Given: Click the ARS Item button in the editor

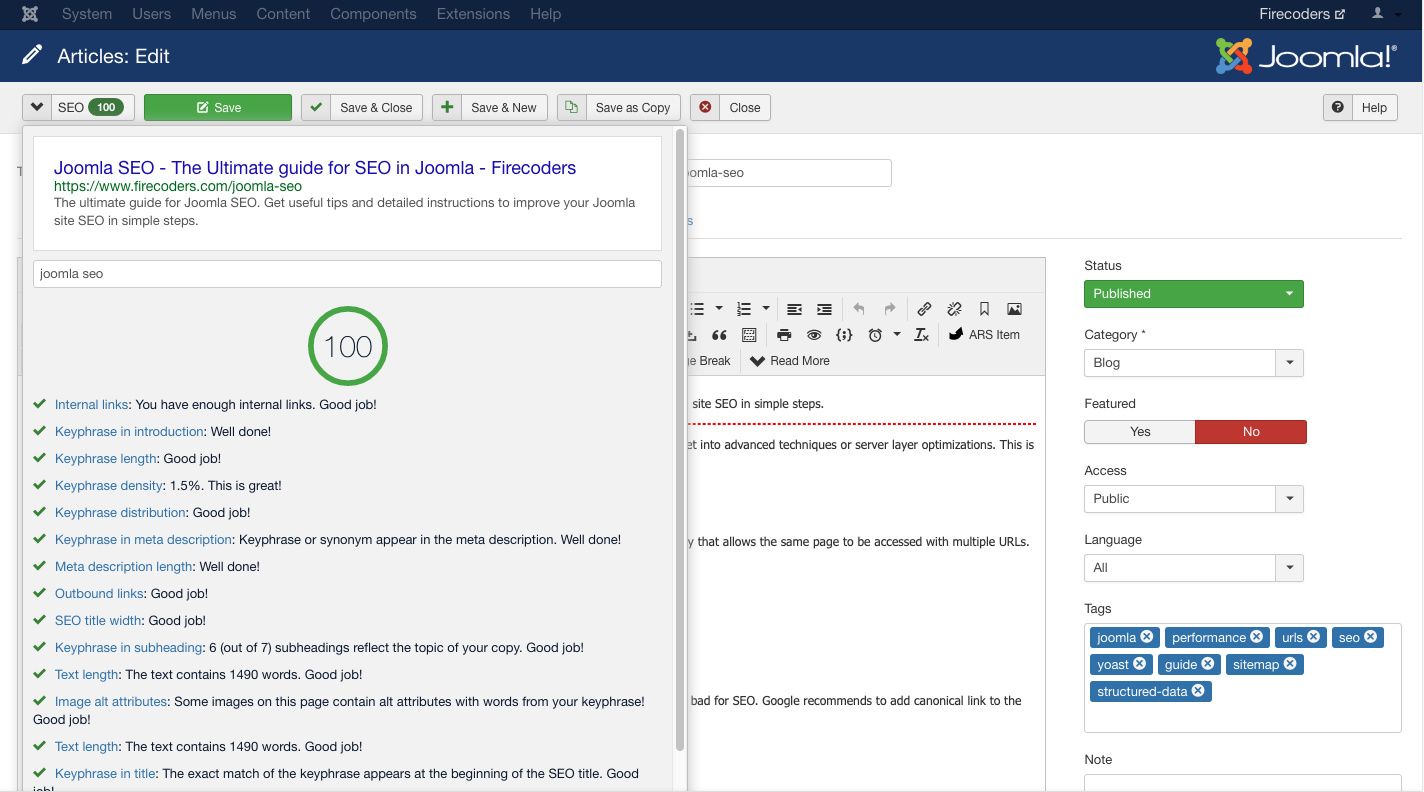Looking at the screenshot, I should pyautogui.click(x=984, y=335).
